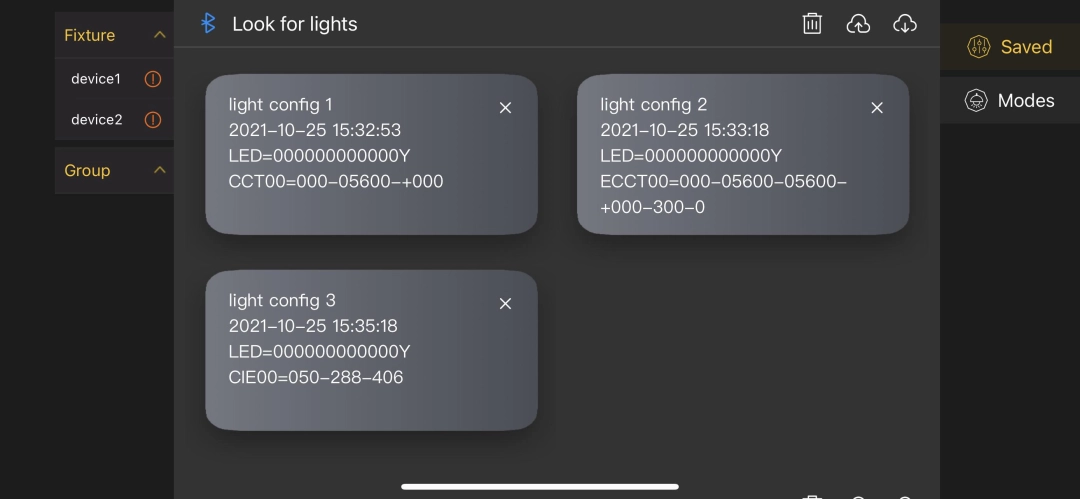Image resolution: width=1080 pixels, height=499 pixels.
Task: Tap the Bluetooth icon beside Look for lights
Action: coord(208,23)
